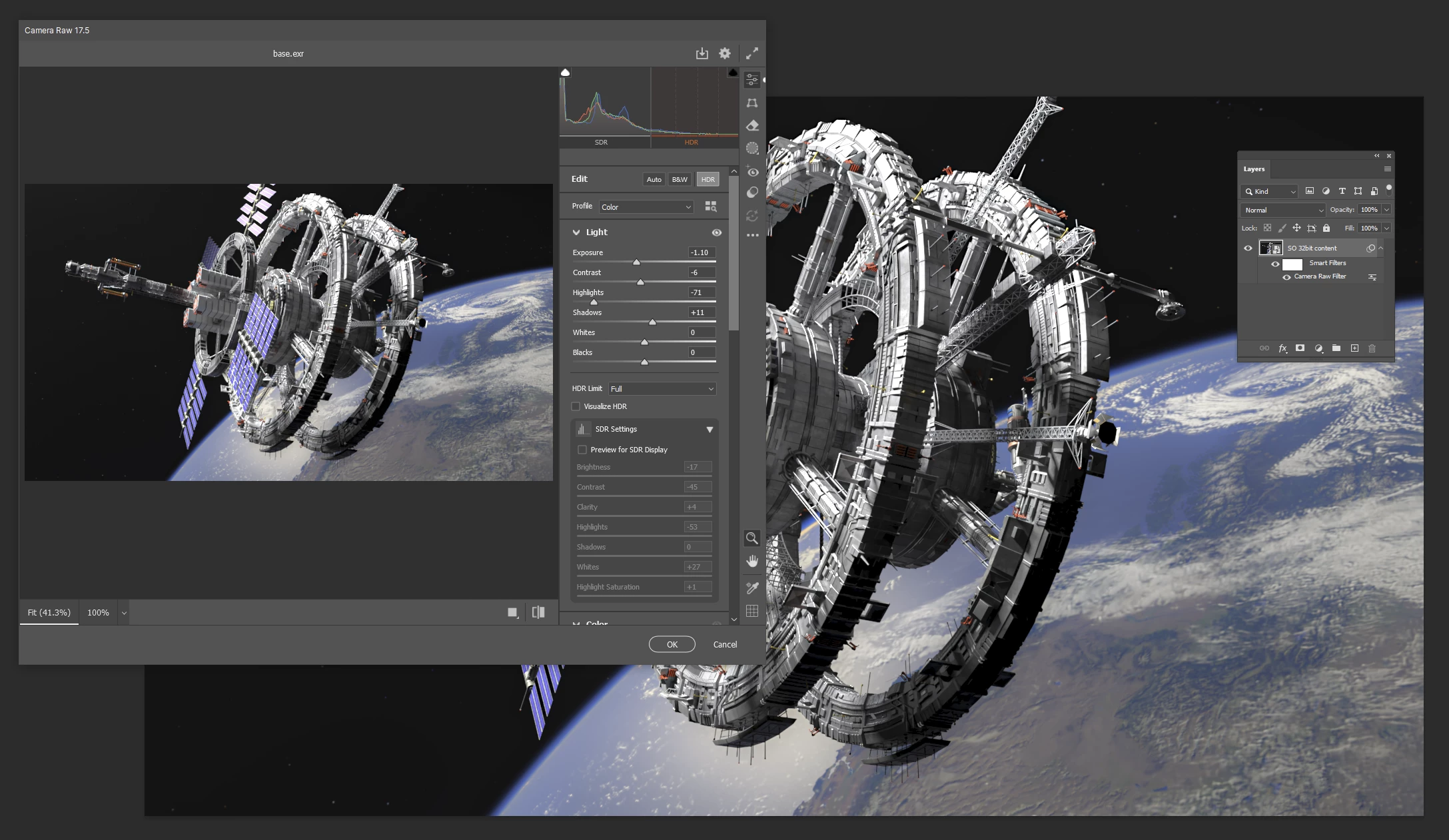The width and height of the screenshot is (1449, 840).
Task: Select the Red Eye removal tool
Action: click(752, 172)
